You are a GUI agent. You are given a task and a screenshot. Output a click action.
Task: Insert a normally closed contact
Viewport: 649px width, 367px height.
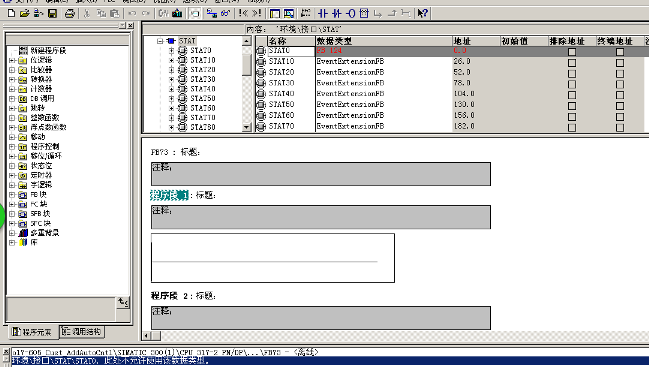tap(337, 14)
